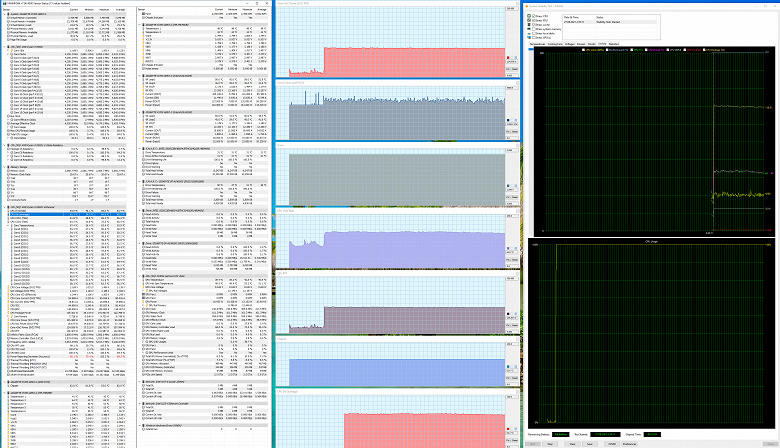Enable the Stress GPU(s) checkbox

click(x=534, y=37)
